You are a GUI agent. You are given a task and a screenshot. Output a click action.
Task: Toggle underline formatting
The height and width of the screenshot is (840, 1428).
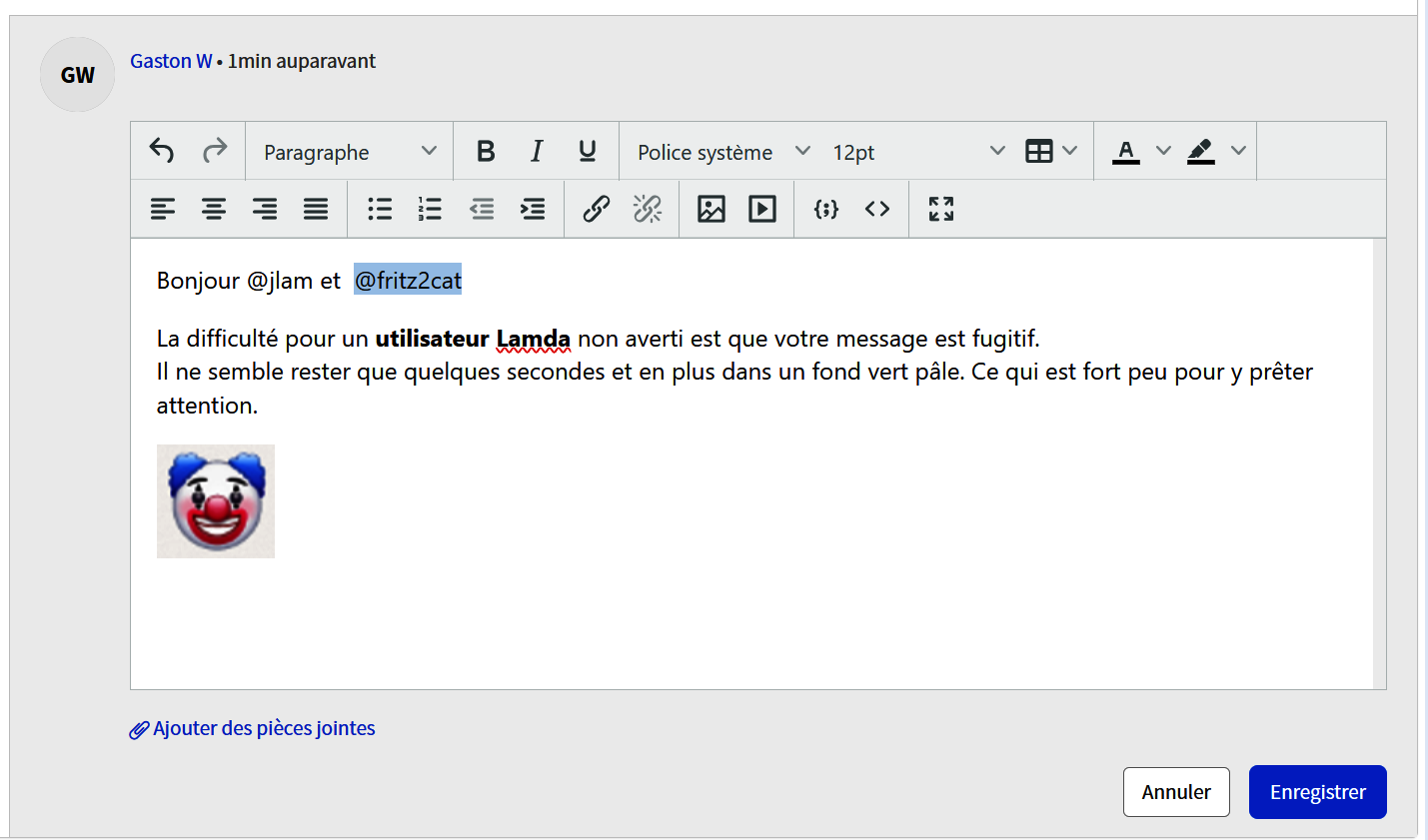coord(588,151)
